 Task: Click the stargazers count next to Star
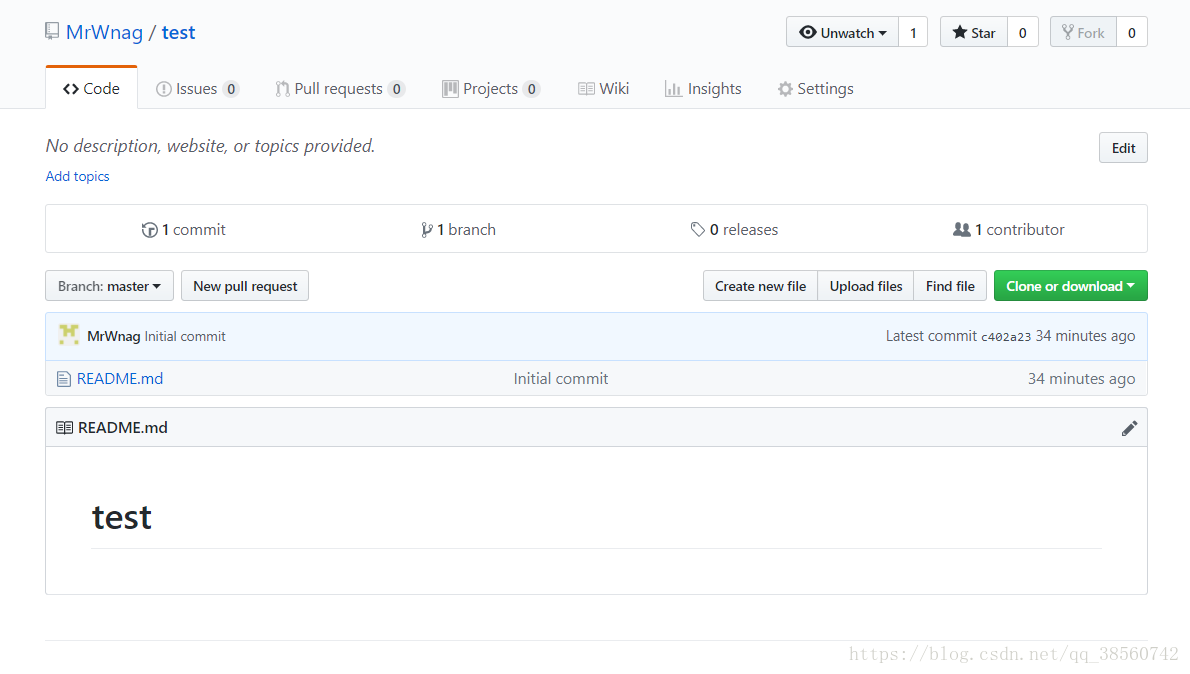click(1022, 33)
